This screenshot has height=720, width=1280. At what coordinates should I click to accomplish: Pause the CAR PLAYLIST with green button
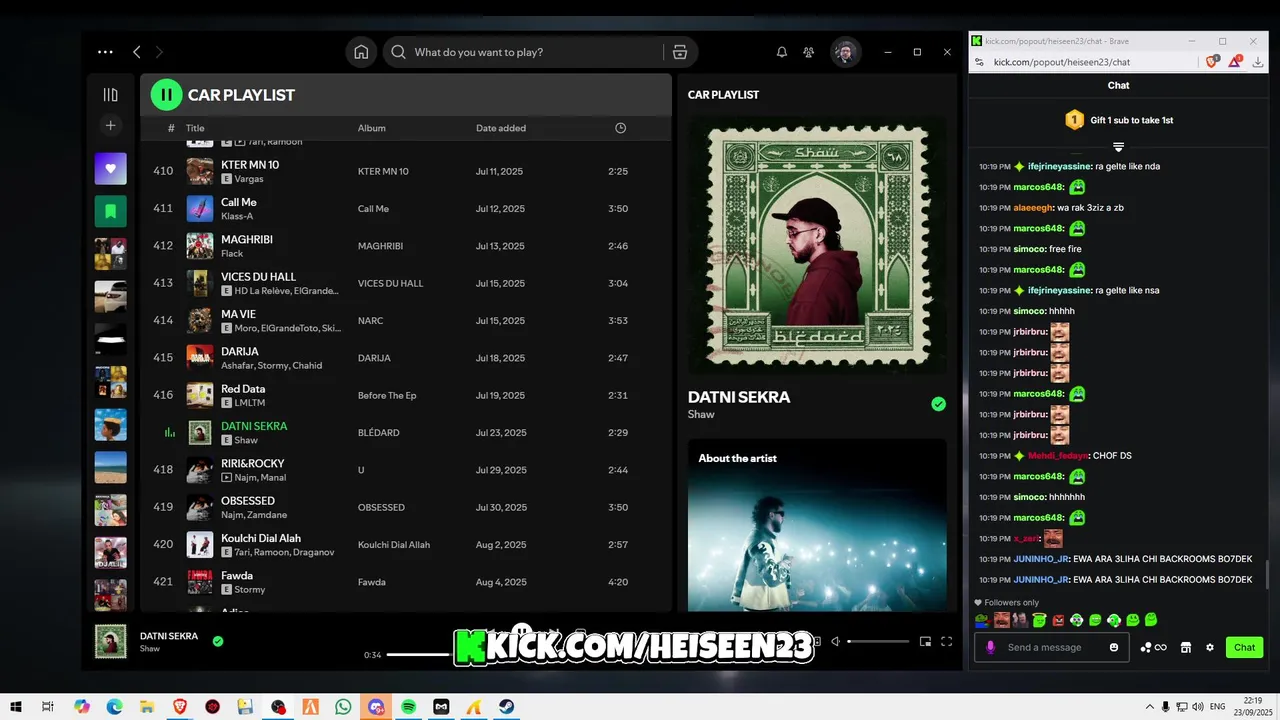coord(166,95)
